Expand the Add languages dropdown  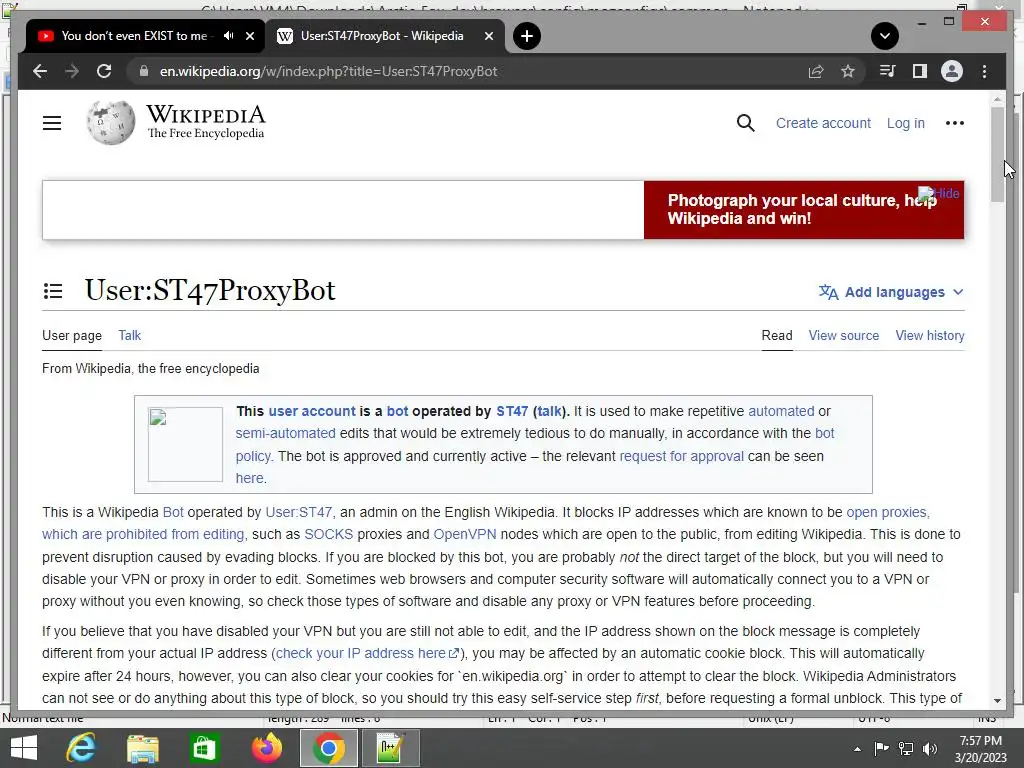click(891, 292)
